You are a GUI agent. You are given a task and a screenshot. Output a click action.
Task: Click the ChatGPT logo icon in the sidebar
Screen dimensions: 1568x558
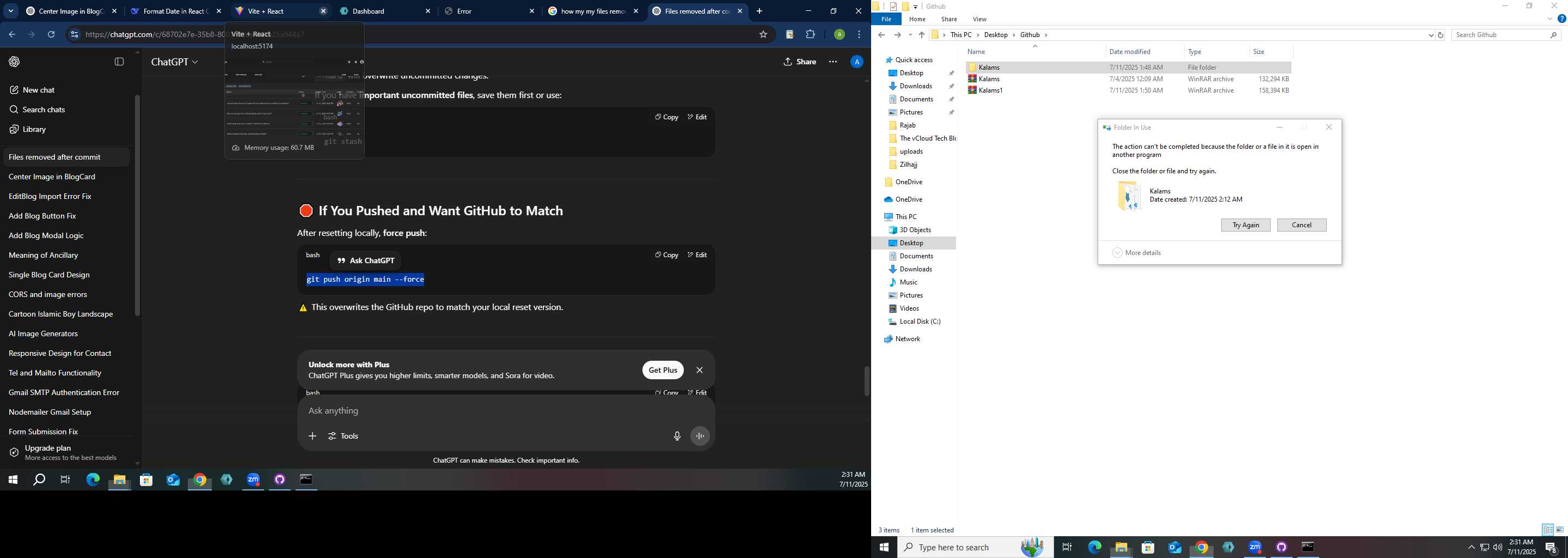[x=14, y=62]
